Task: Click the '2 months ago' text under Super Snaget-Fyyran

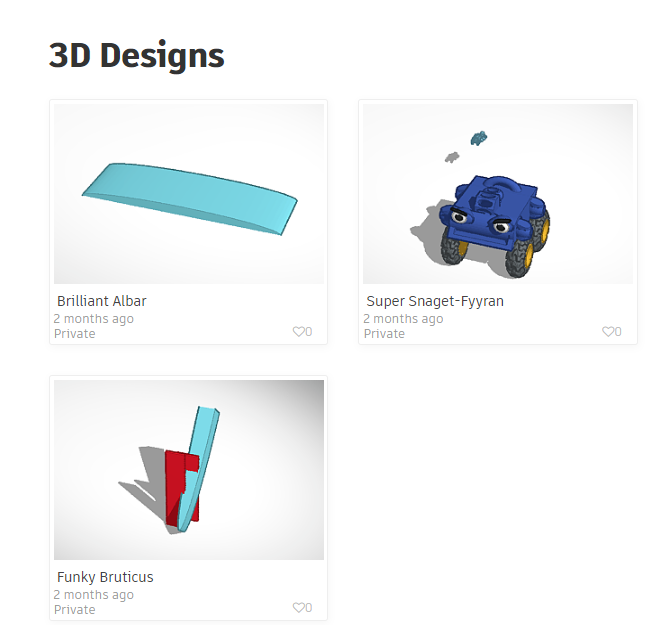Action: click(403, 319)
